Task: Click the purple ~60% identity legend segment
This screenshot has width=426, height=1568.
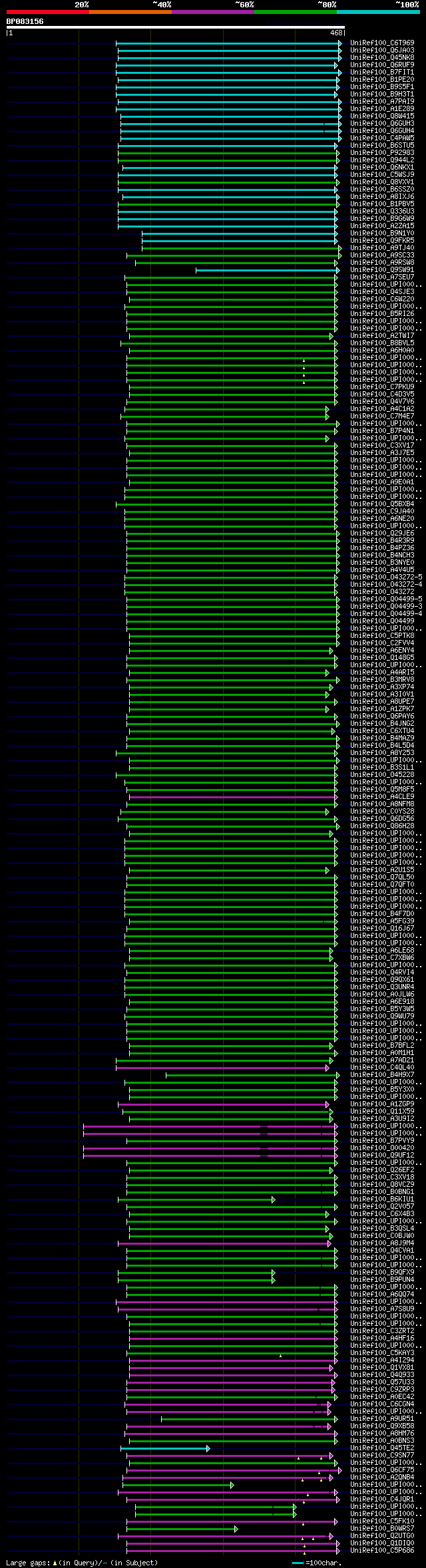Action: click(213, 12)
